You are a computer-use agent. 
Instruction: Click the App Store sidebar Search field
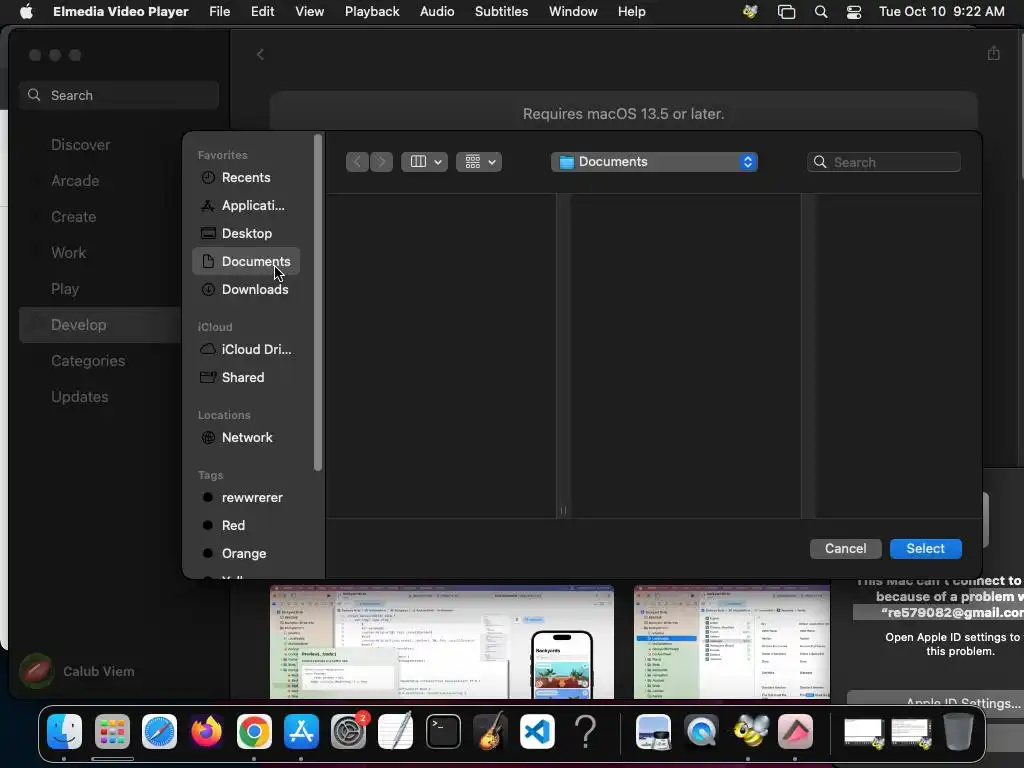tap(119, 95)
